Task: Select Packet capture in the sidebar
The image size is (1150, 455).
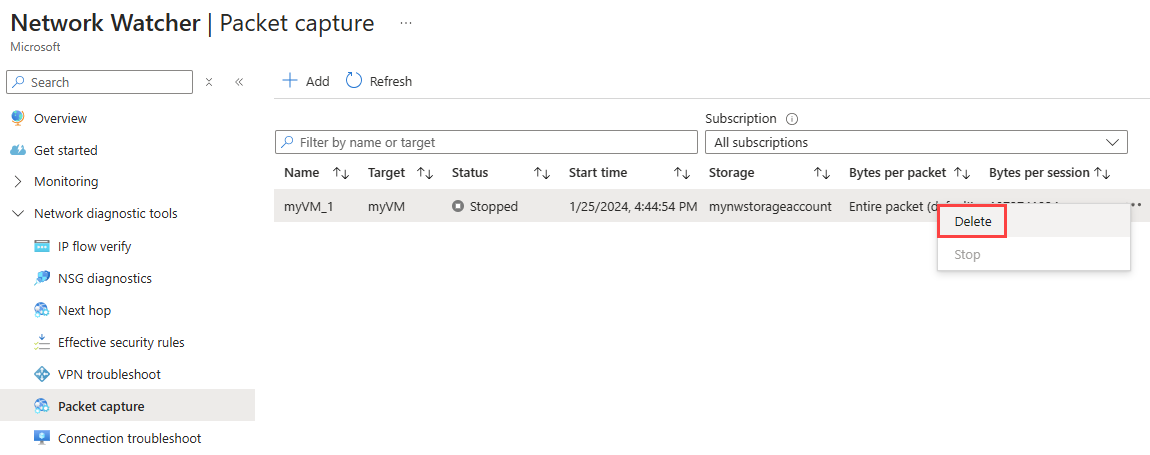Action: (101, 406)
